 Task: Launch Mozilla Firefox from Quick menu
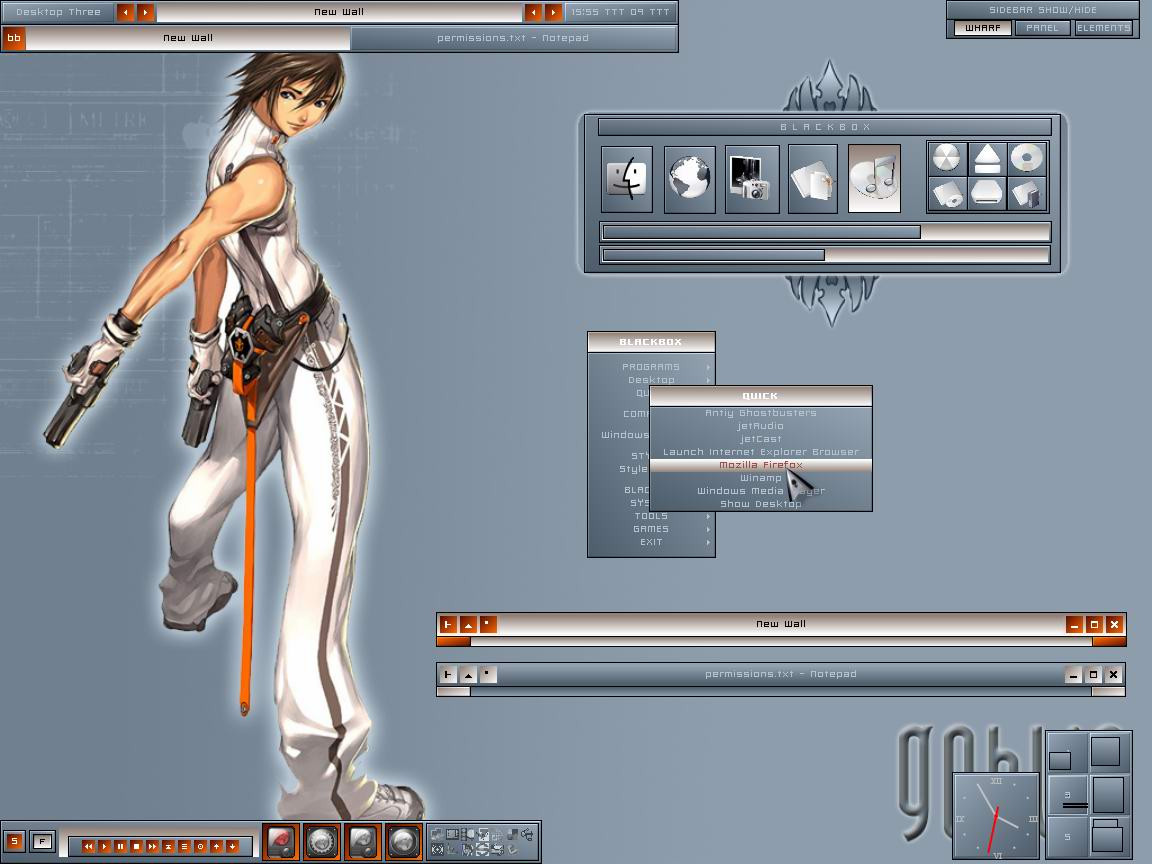pyautogui.click(x=760, y=465)
